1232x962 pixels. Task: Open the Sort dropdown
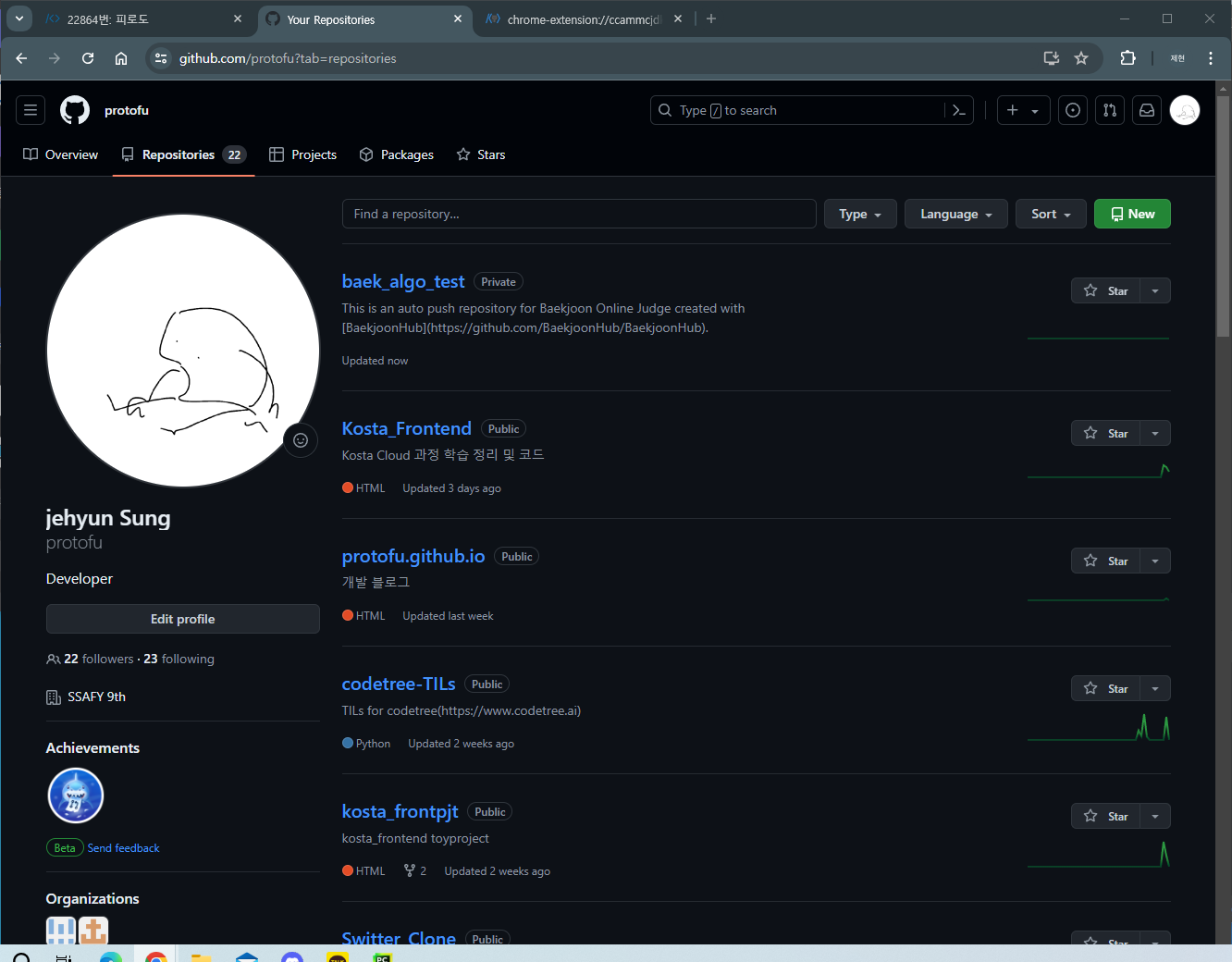(1051, 214)
